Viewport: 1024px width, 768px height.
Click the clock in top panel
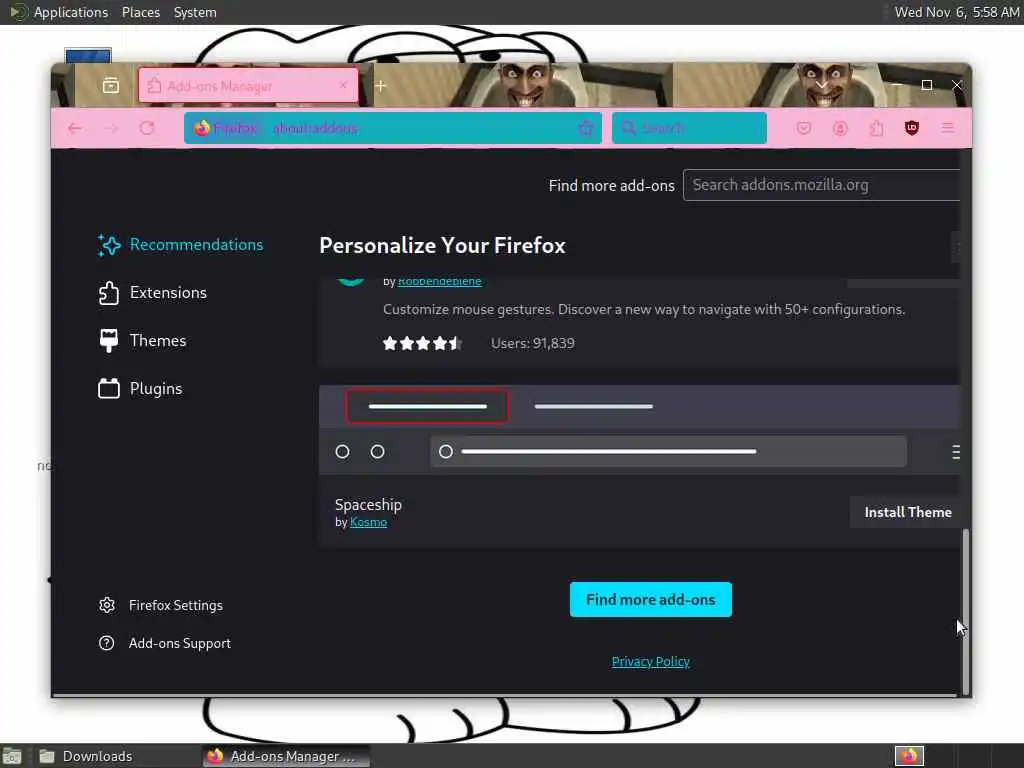point(957,12)
